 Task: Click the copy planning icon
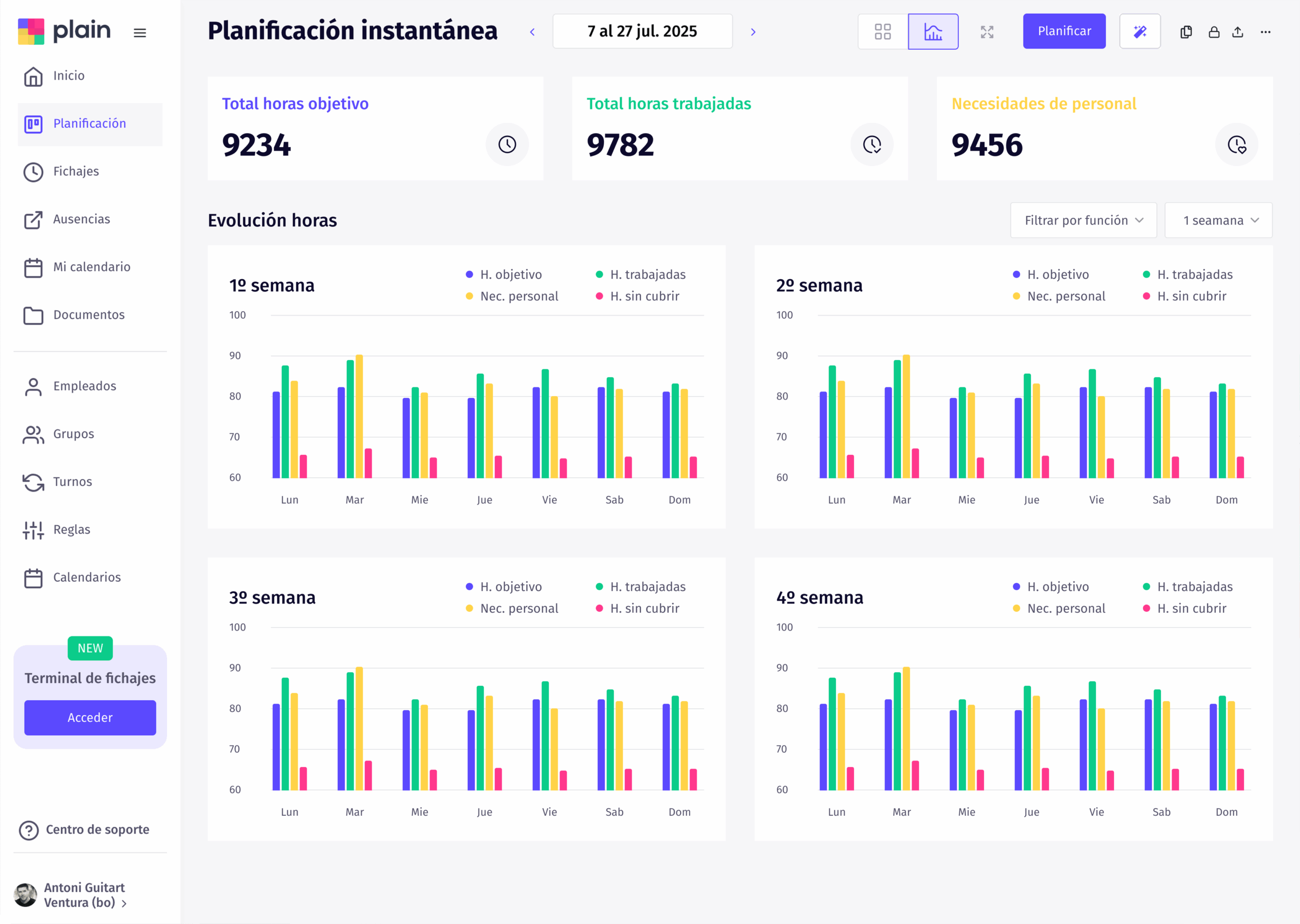tap(1186, 32)
